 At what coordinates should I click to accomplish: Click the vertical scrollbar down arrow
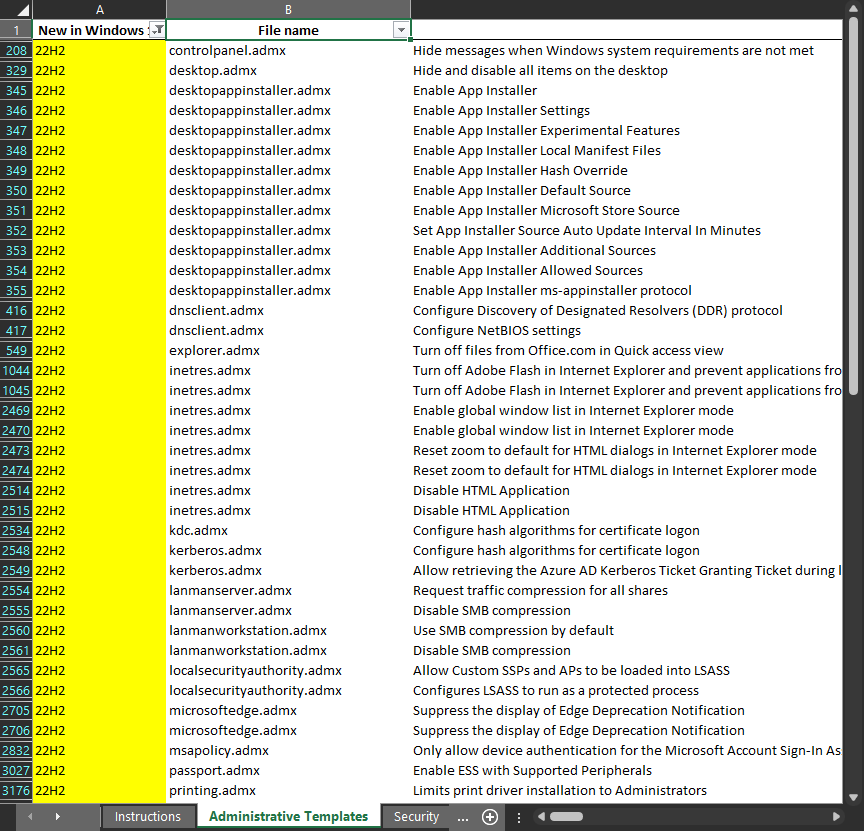point(854,797)
